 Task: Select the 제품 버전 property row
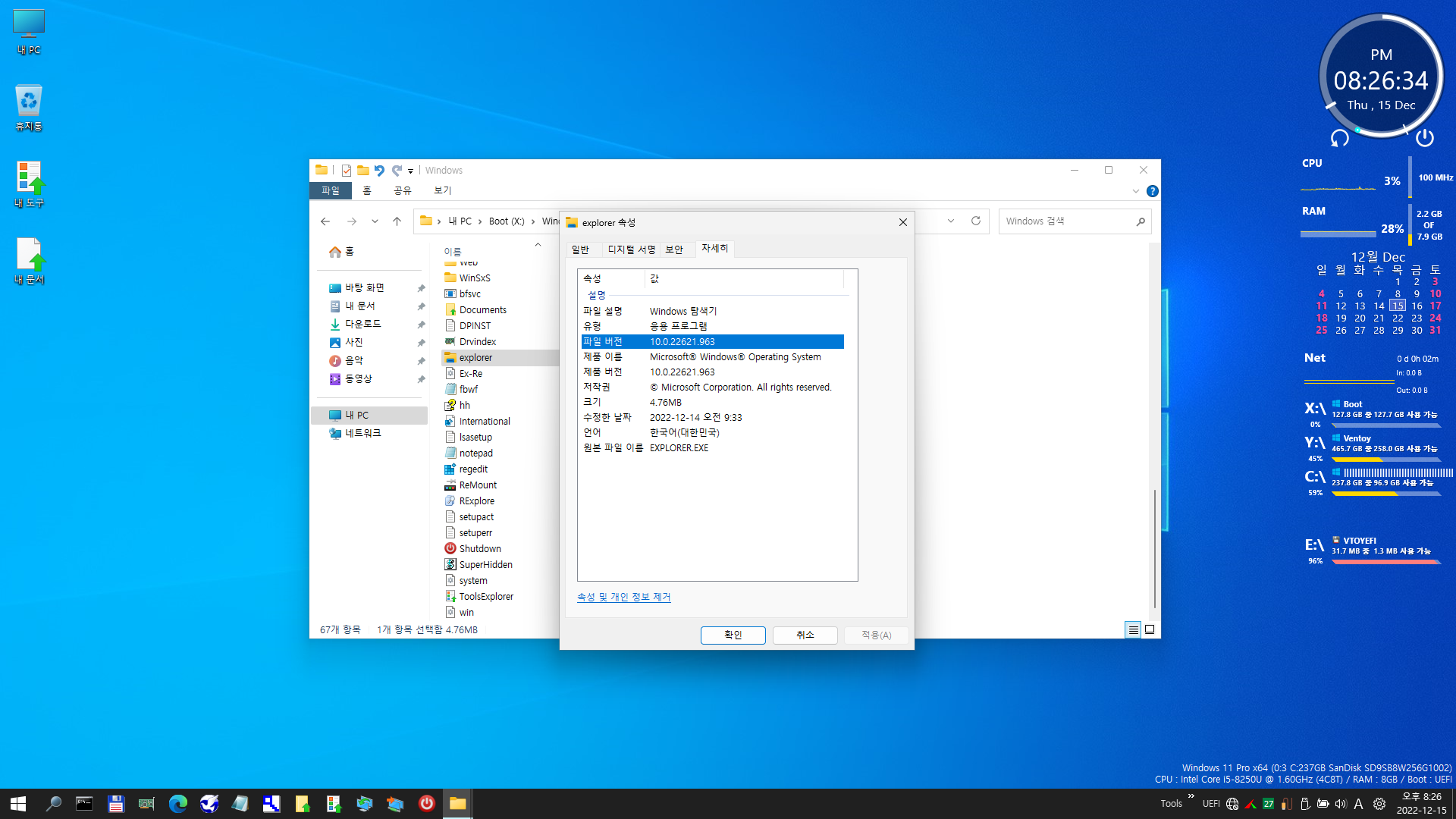pos(712,372)
